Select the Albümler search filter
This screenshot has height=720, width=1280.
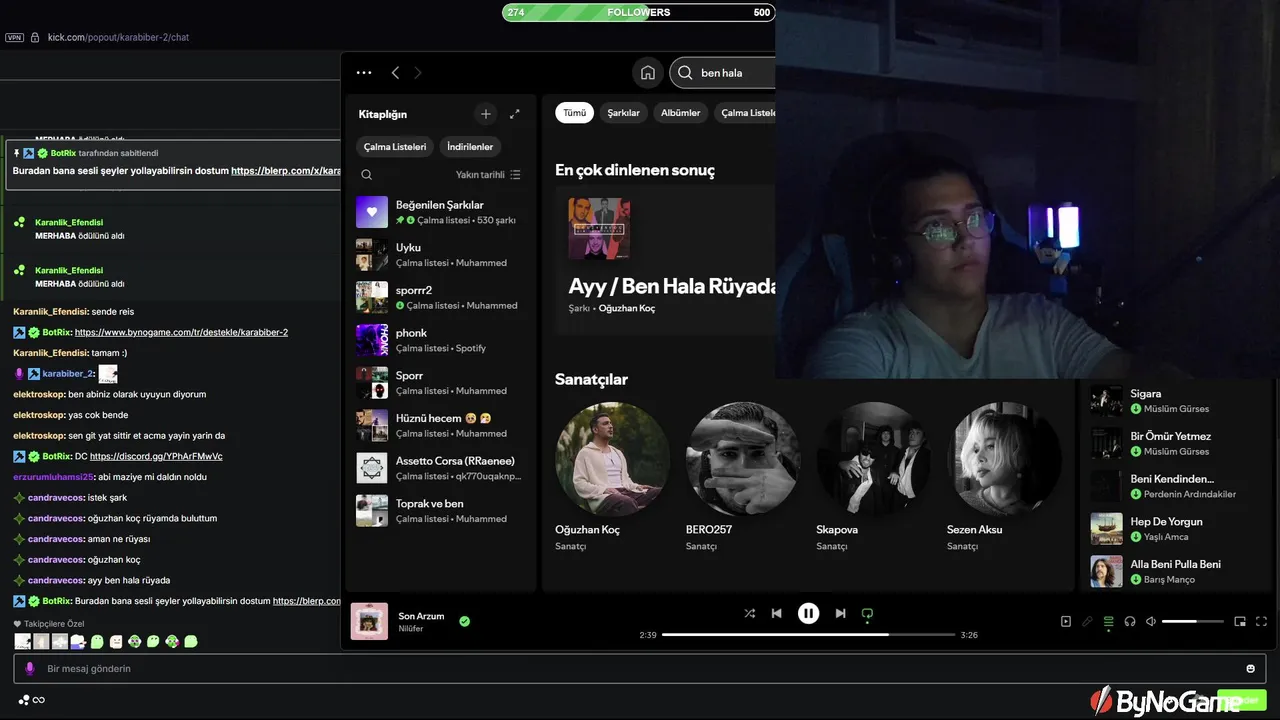(681, 113)
